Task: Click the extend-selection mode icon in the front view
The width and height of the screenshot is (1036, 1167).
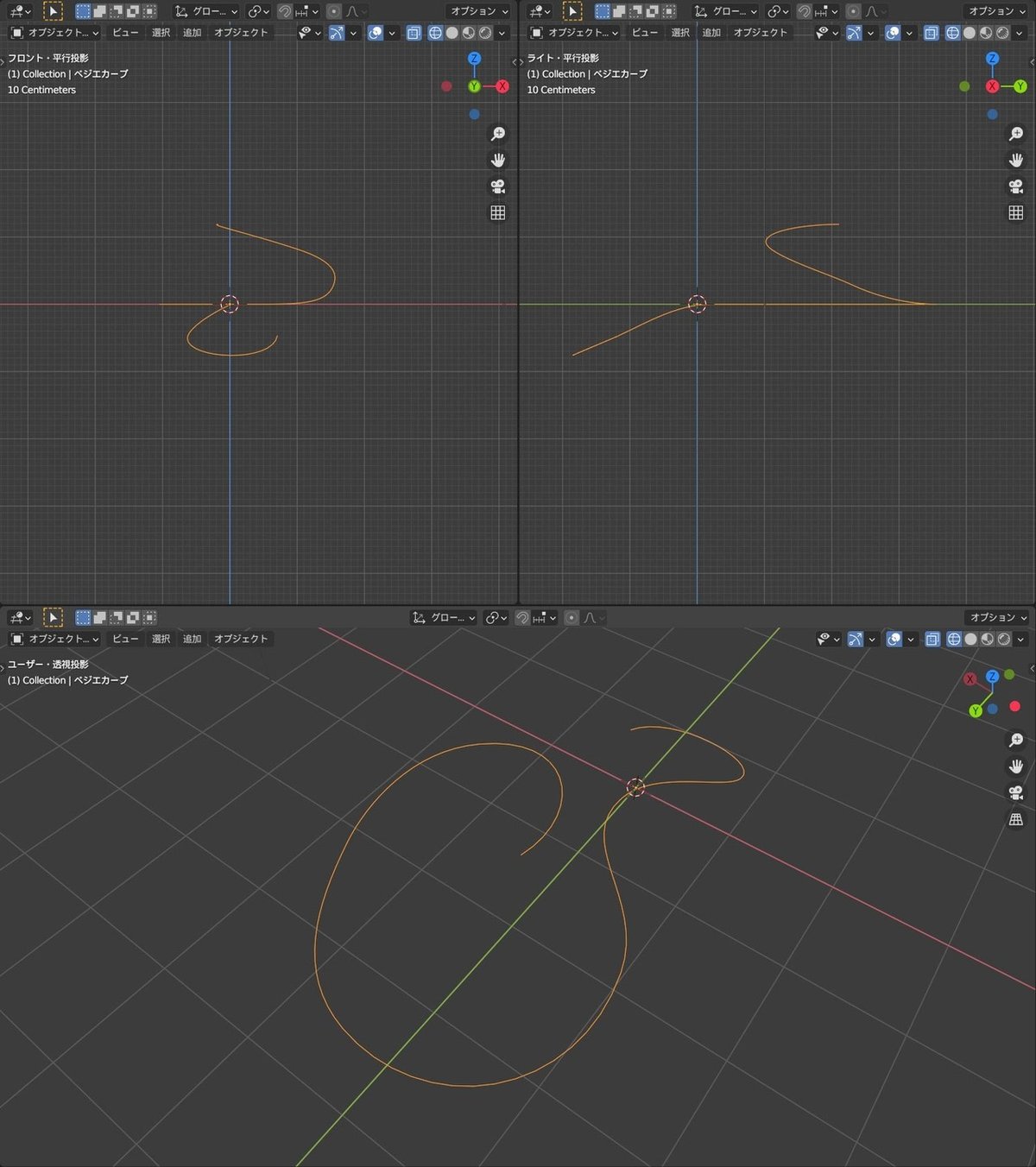Action: coord(100,11)
